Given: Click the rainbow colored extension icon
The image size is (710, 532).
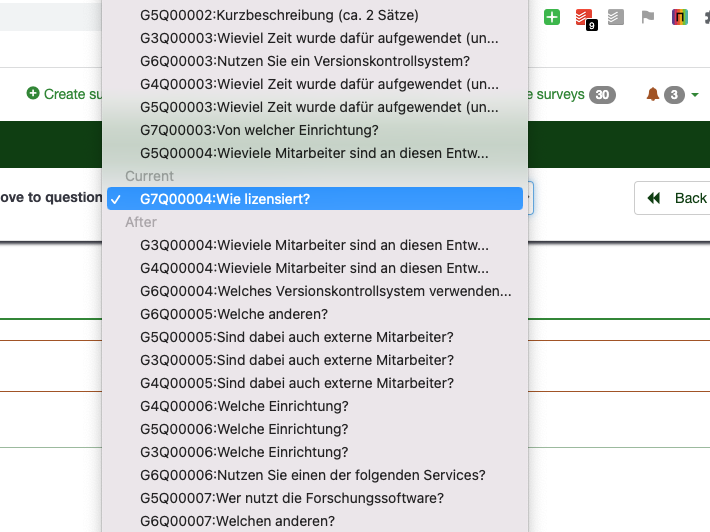Looking at the screenshot, I should (680, 17).
